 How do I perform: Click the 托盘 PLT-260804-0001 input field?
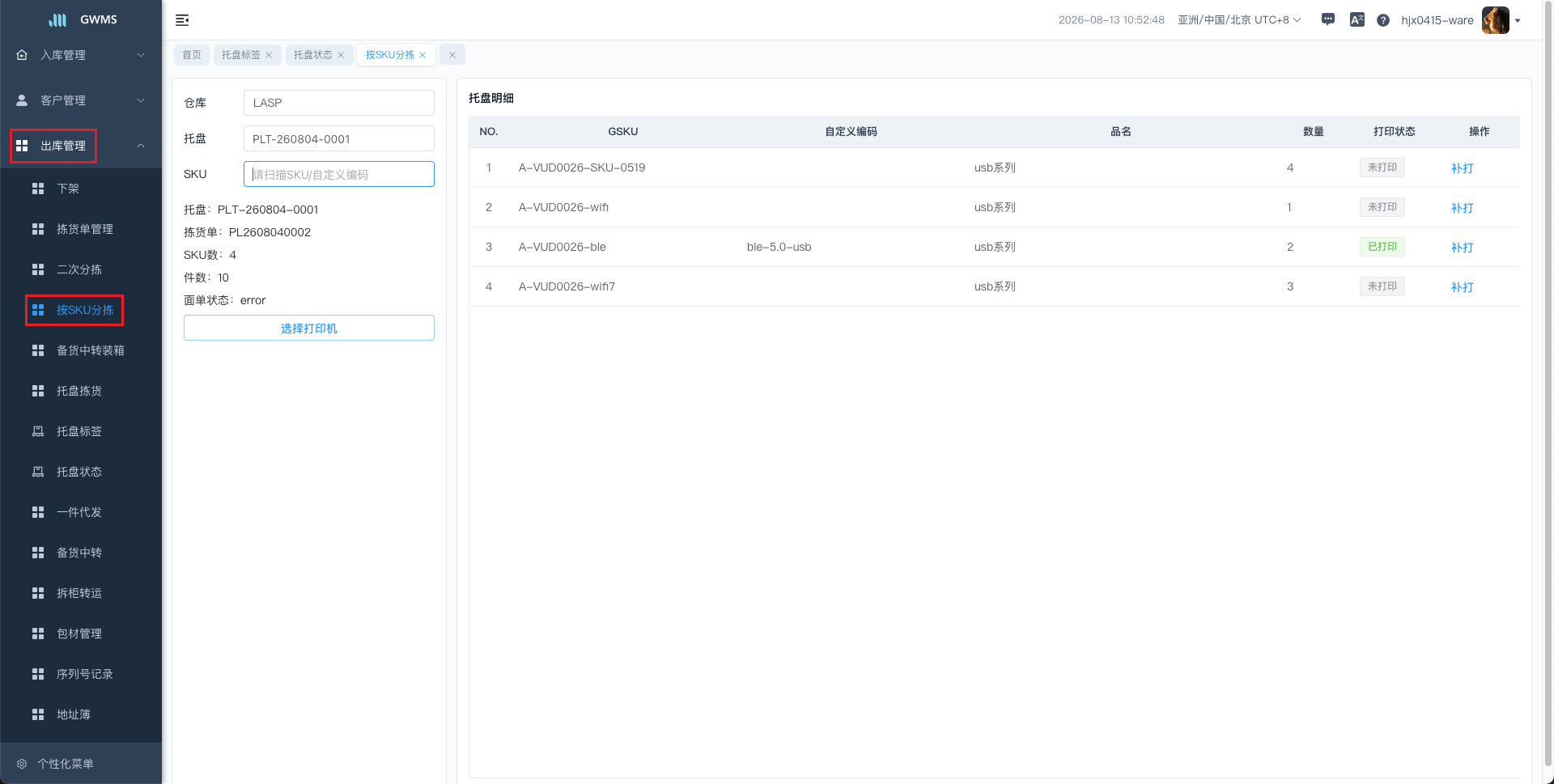(339, 138)
